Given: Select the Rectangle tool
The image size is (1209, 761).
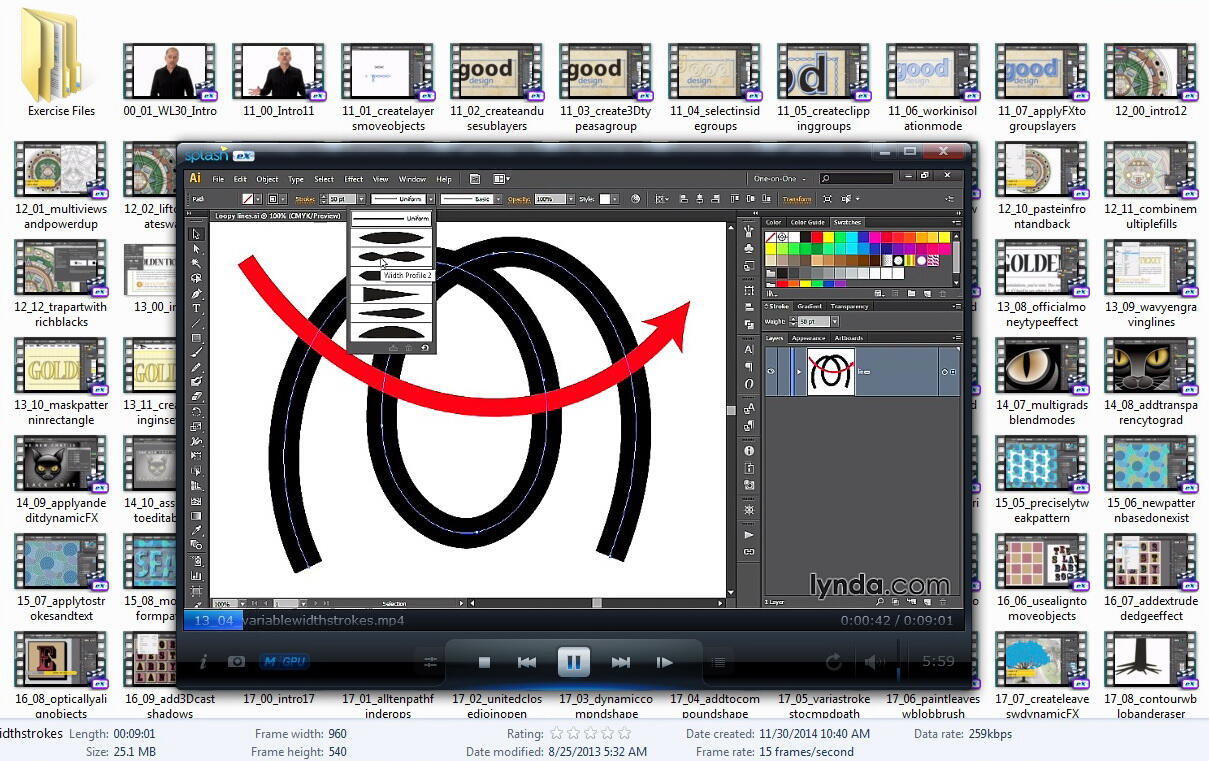Looking at the screenshot, I should [197, 338].
